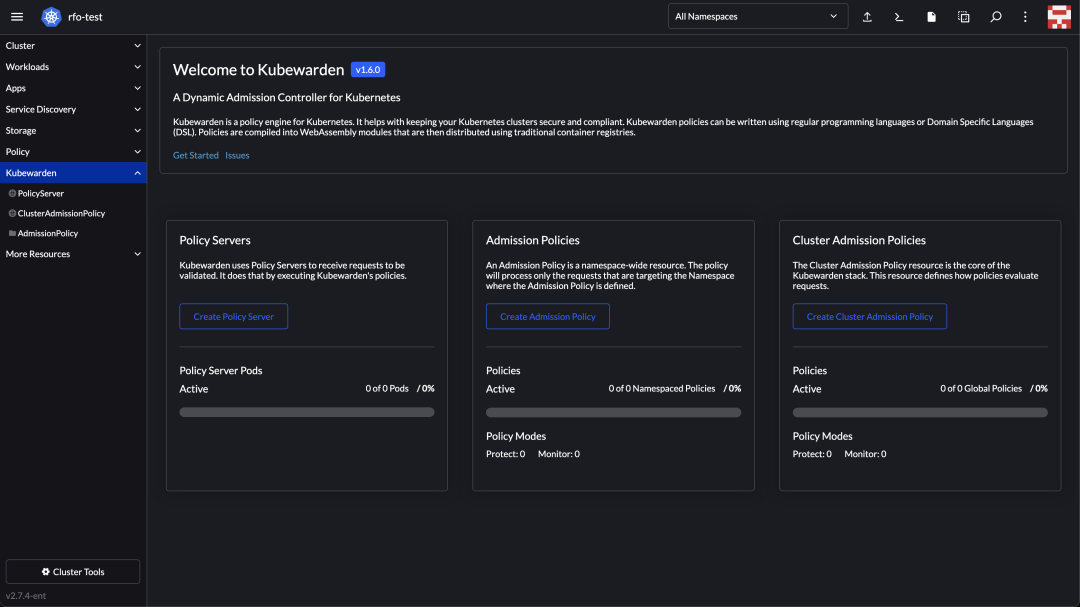Screen dimensions: 1080x607
Task: Expand the Service Discovery section
Action: click(72, 109)
